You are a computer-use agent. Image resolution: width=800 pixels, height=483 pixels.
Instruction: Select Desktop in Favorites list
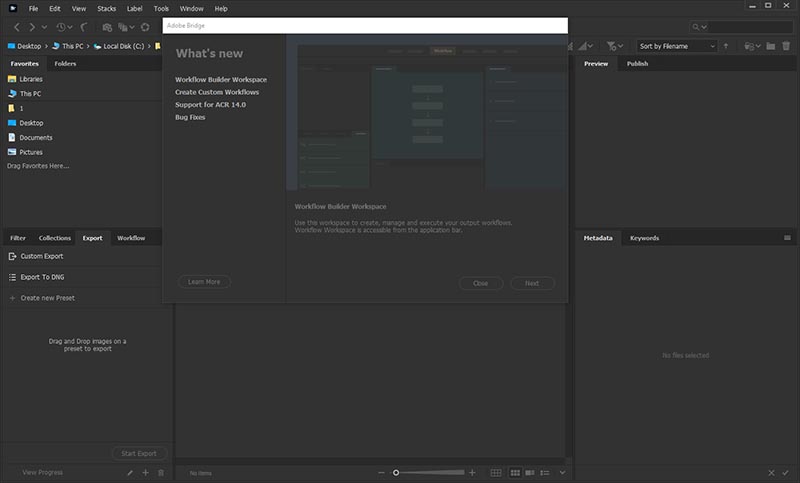pos(26,123)
